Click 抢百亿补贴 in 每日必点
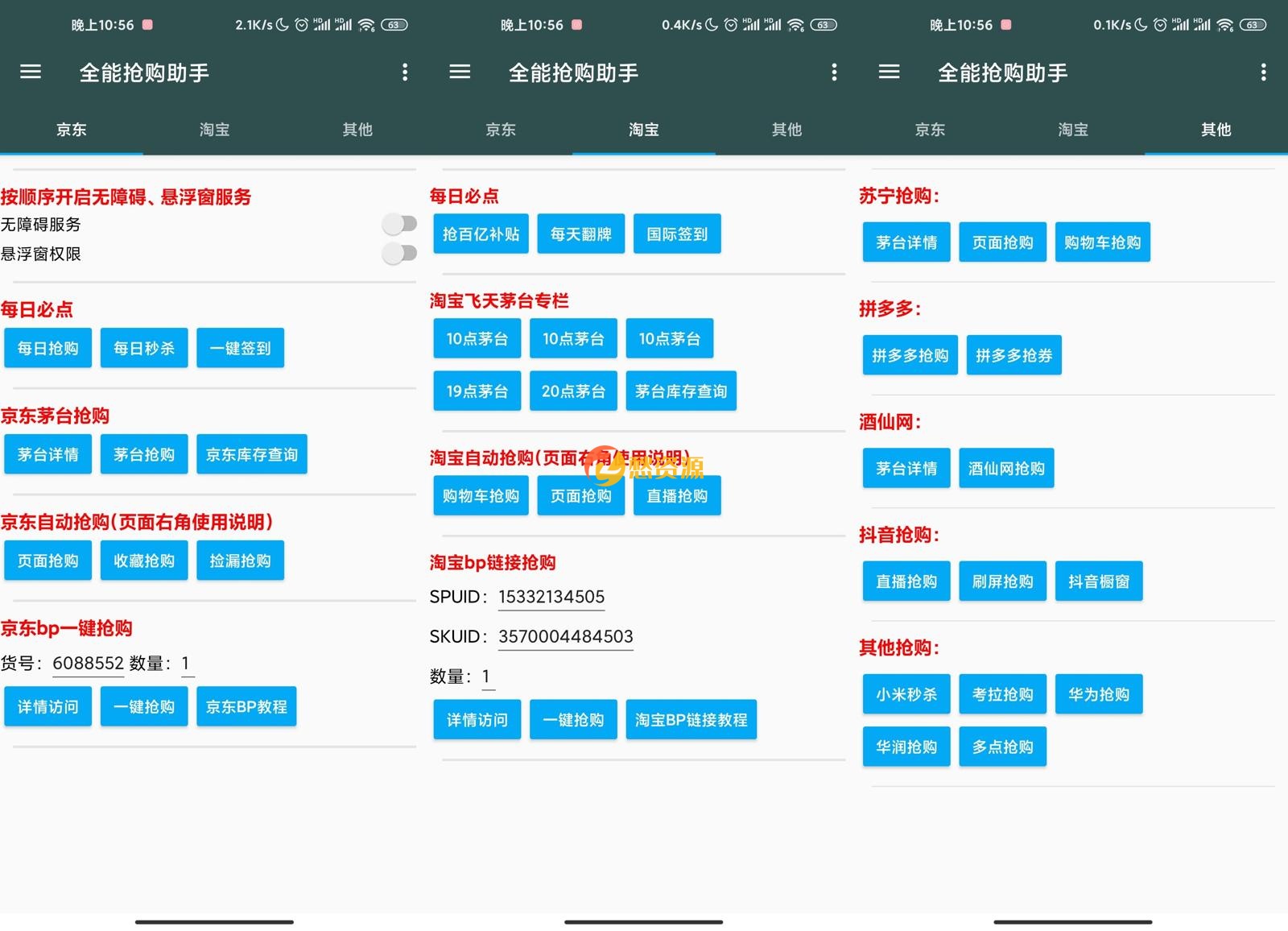The height and width of the screenshot is (931, 1288). pyautogui.click(x=481, y=234)
